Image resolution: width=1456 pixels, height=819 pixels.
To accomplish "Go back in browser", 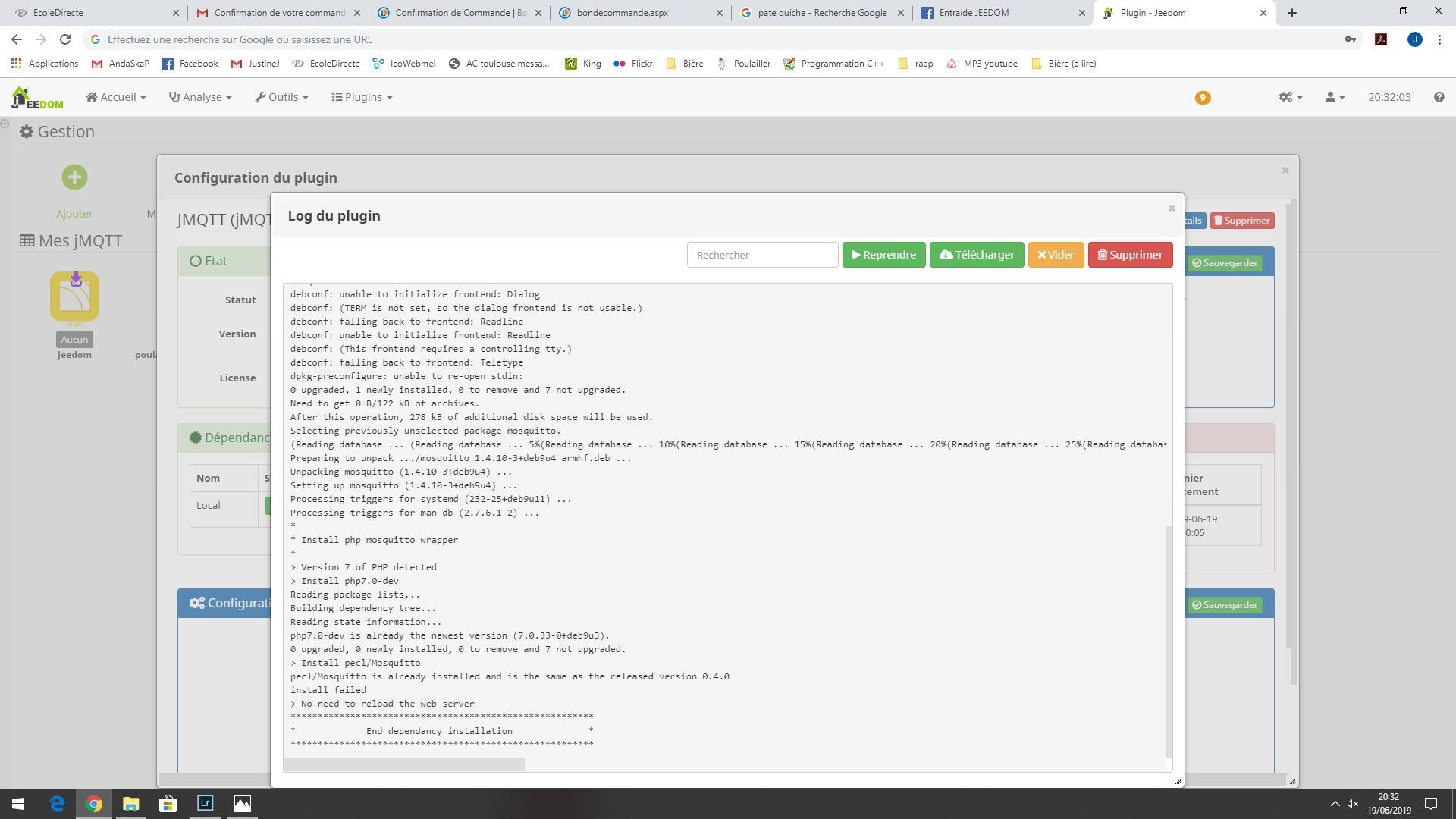I will click(x=17, y=39).
